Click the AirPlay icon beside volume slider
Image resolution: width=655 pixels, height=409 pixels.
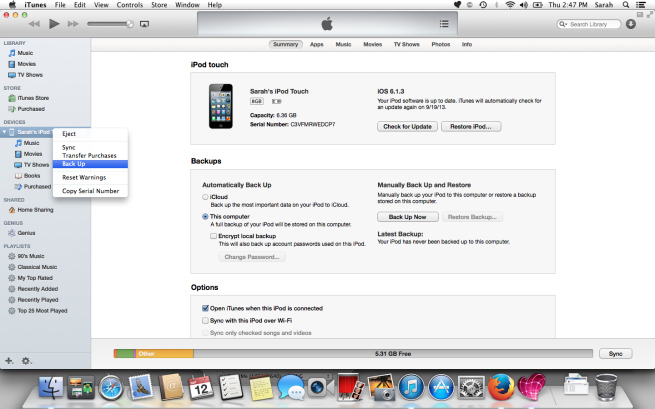pos(145,23)
